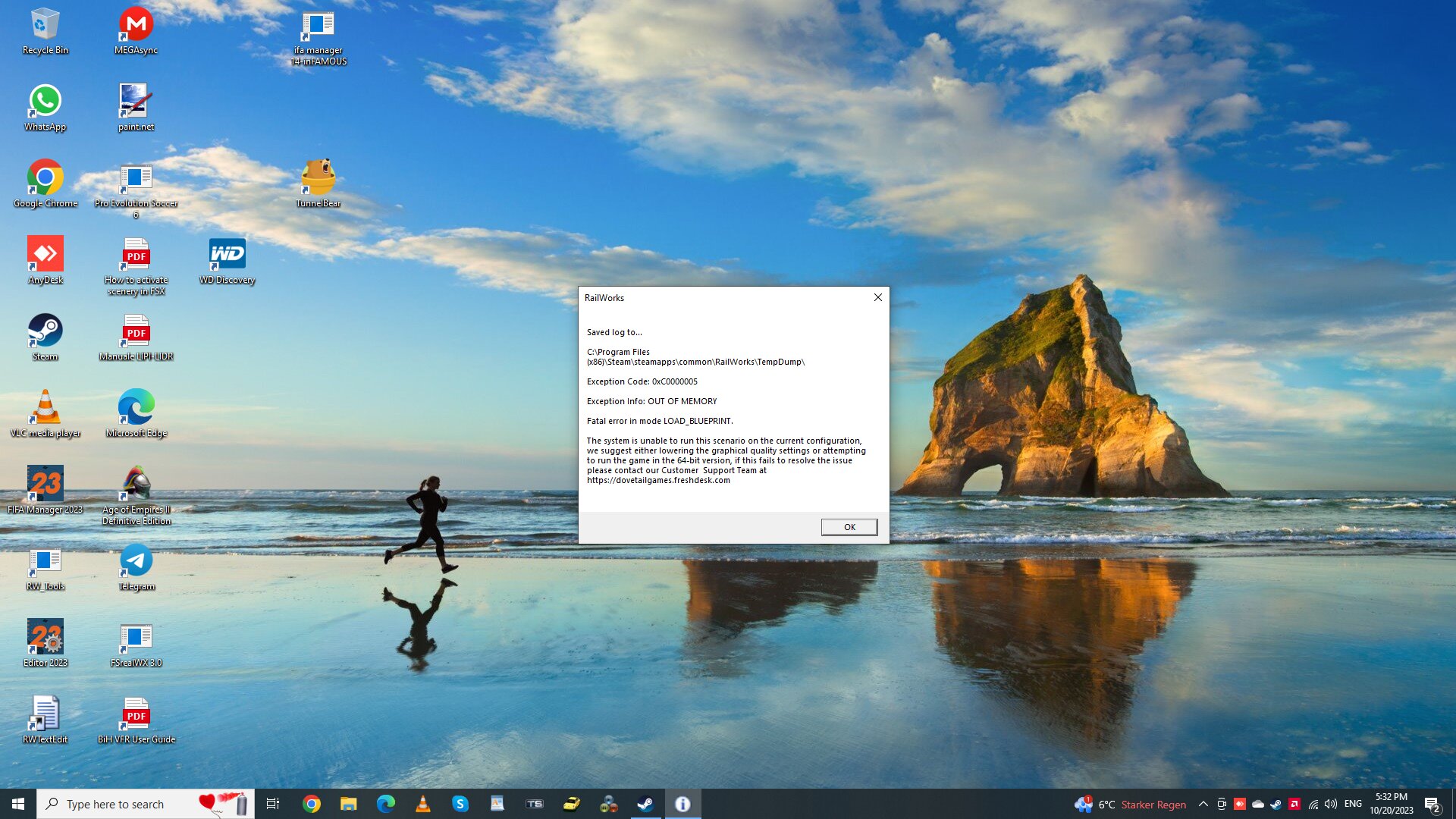
Task: Open the TunnelBear desktop icon
Action: 318,178
